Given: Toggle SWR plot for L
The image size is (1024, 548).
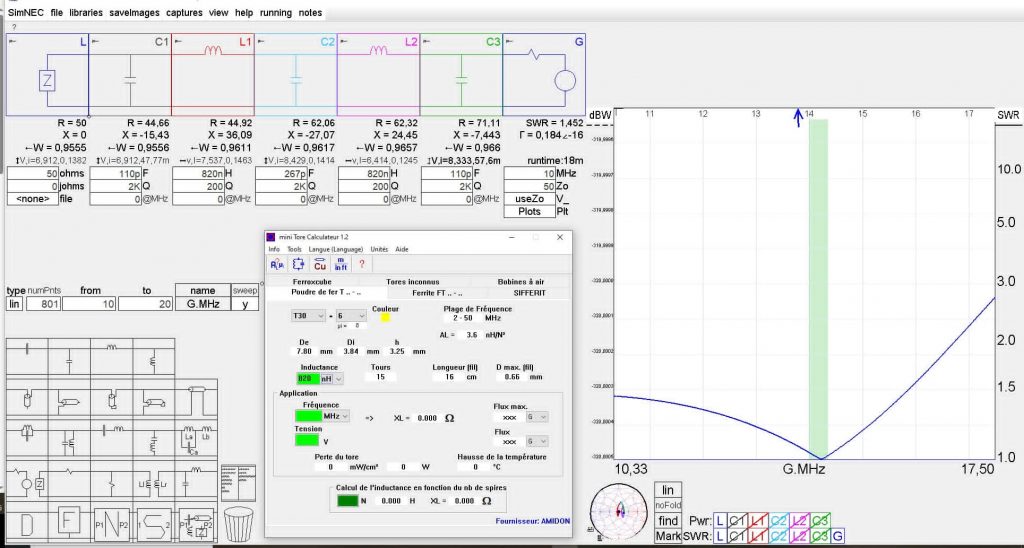Looking at the screenshot, I should (x=720, y=536).
